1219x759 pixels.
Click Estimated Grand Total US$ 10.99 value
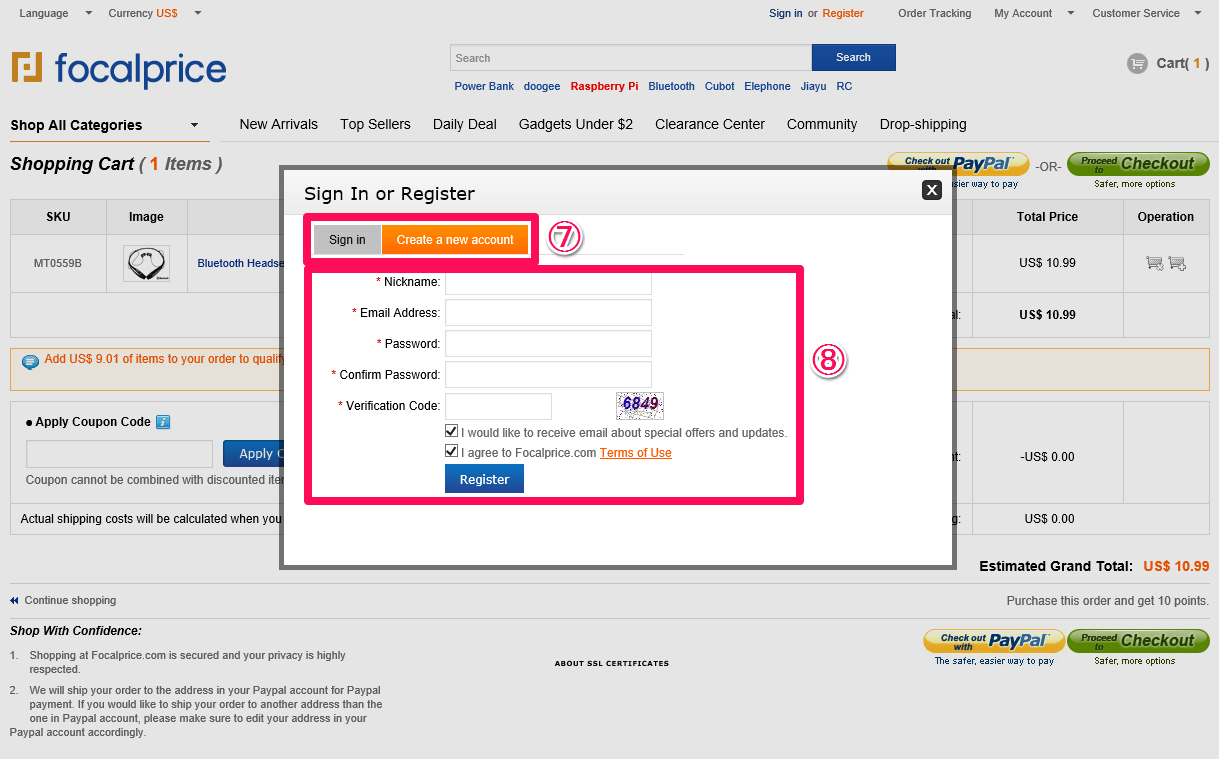click(1176, 566)
